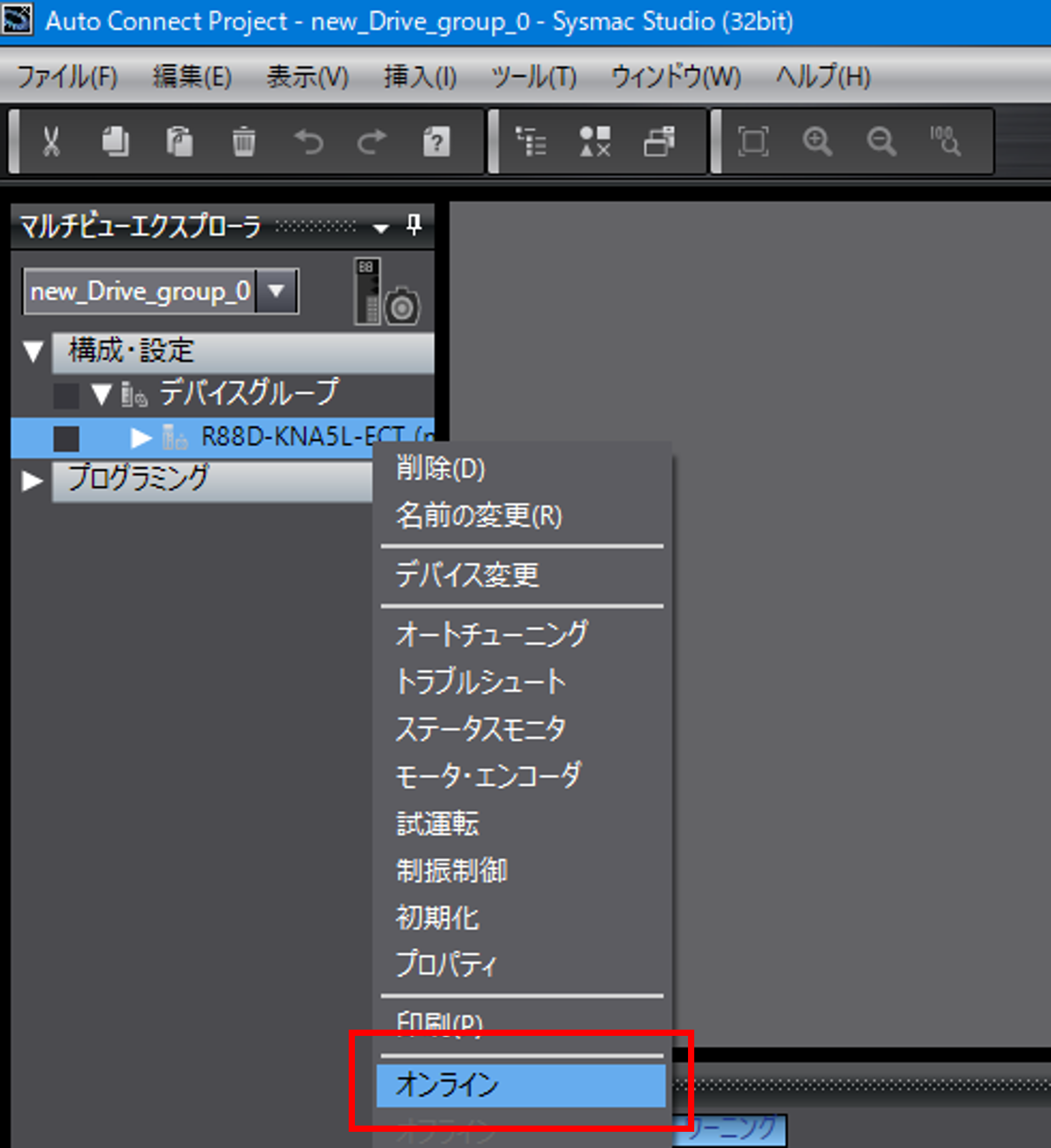
Task: Click the Delete trash can icon
Action: (x=243, y=141)
